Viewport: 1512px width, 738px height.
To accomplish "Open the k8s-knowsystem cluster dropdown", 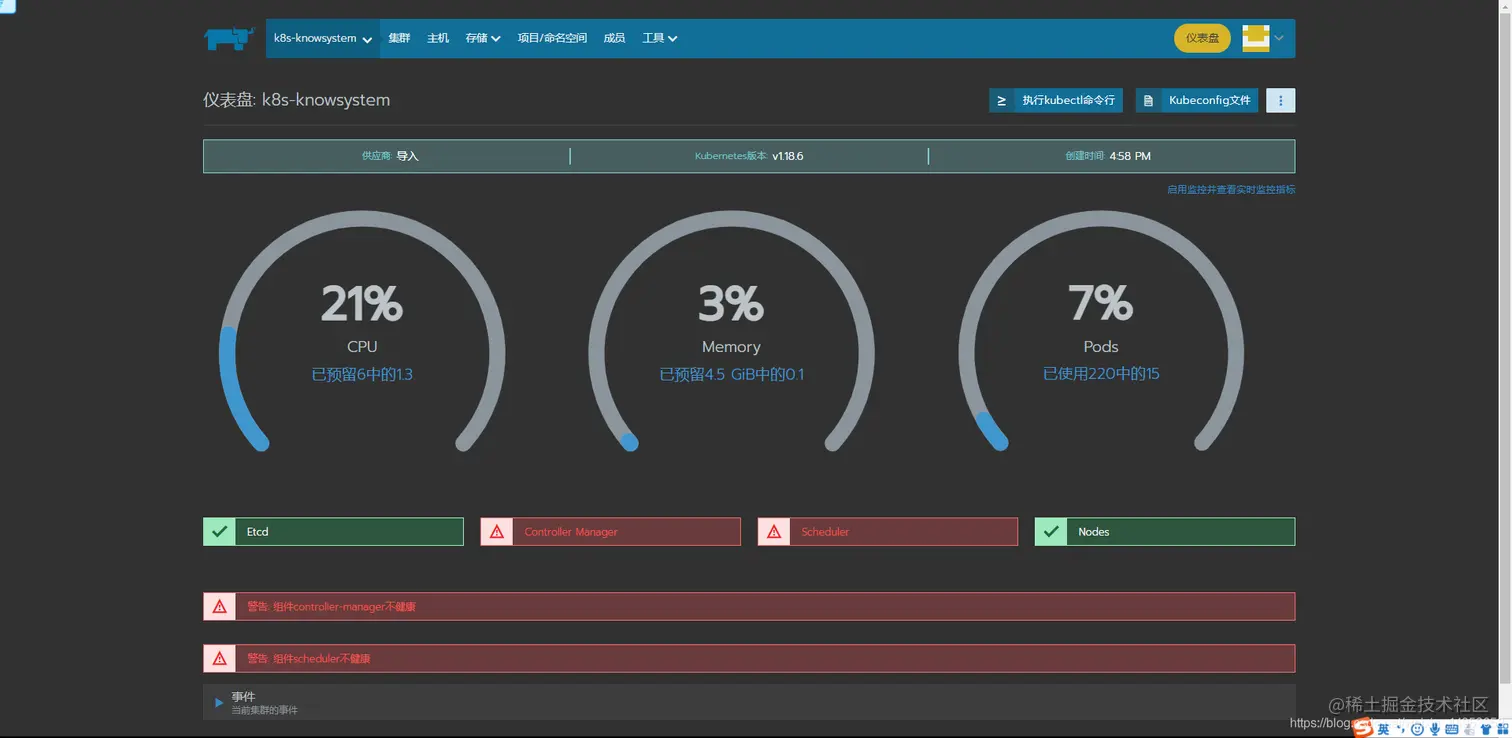I will click(x=323, y=38).
